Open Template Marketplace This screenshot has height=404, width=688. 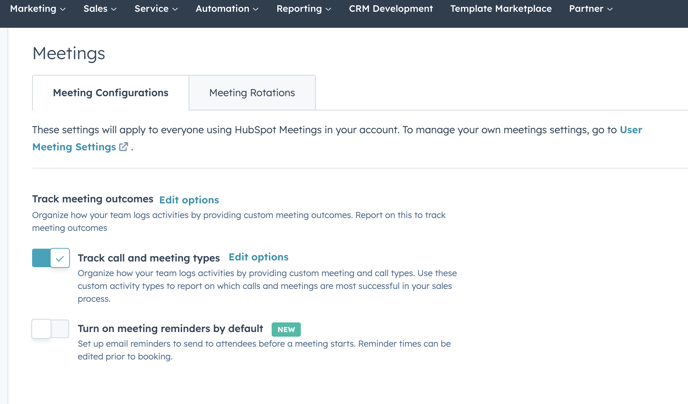[501, 9]
